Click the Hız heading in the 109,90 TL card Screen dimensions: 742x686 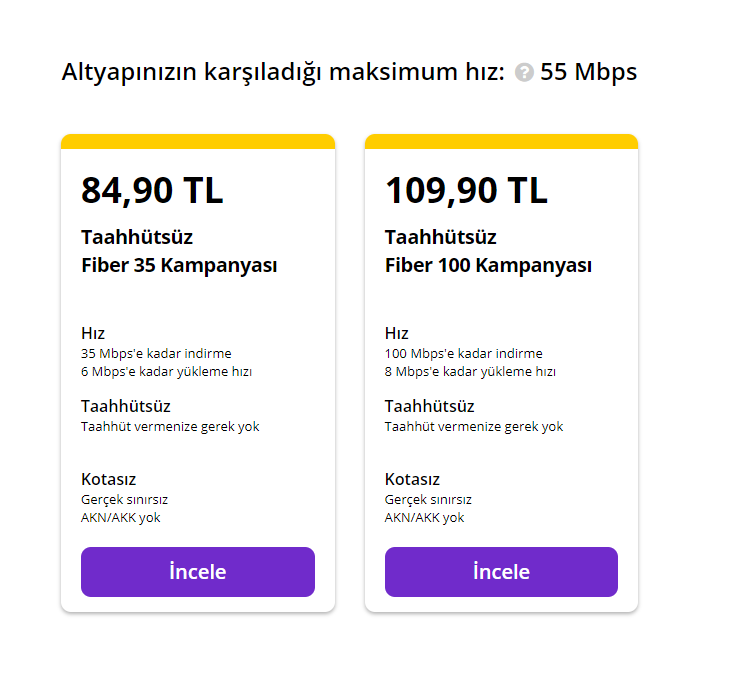click(x=397, y=333)
